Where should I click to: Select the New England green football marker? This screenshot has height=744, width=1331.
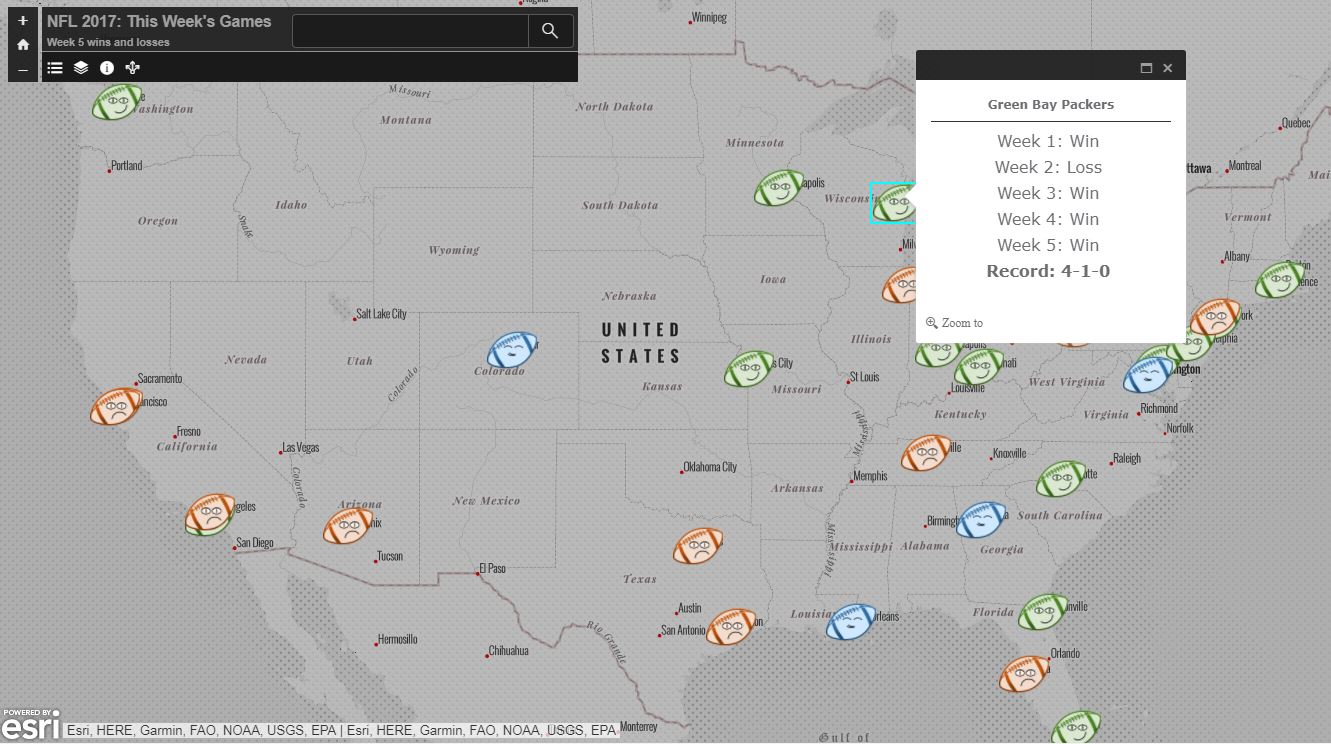coord(1280,279)
